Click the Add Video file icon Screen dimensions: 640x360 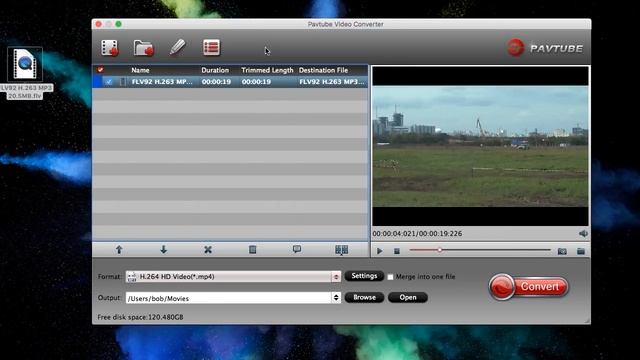[x=110, y=48]
